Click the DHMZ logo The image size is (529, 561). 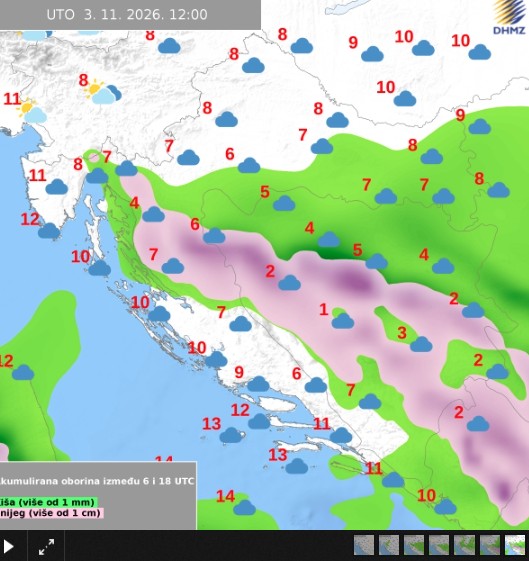(x=509, y=17)
